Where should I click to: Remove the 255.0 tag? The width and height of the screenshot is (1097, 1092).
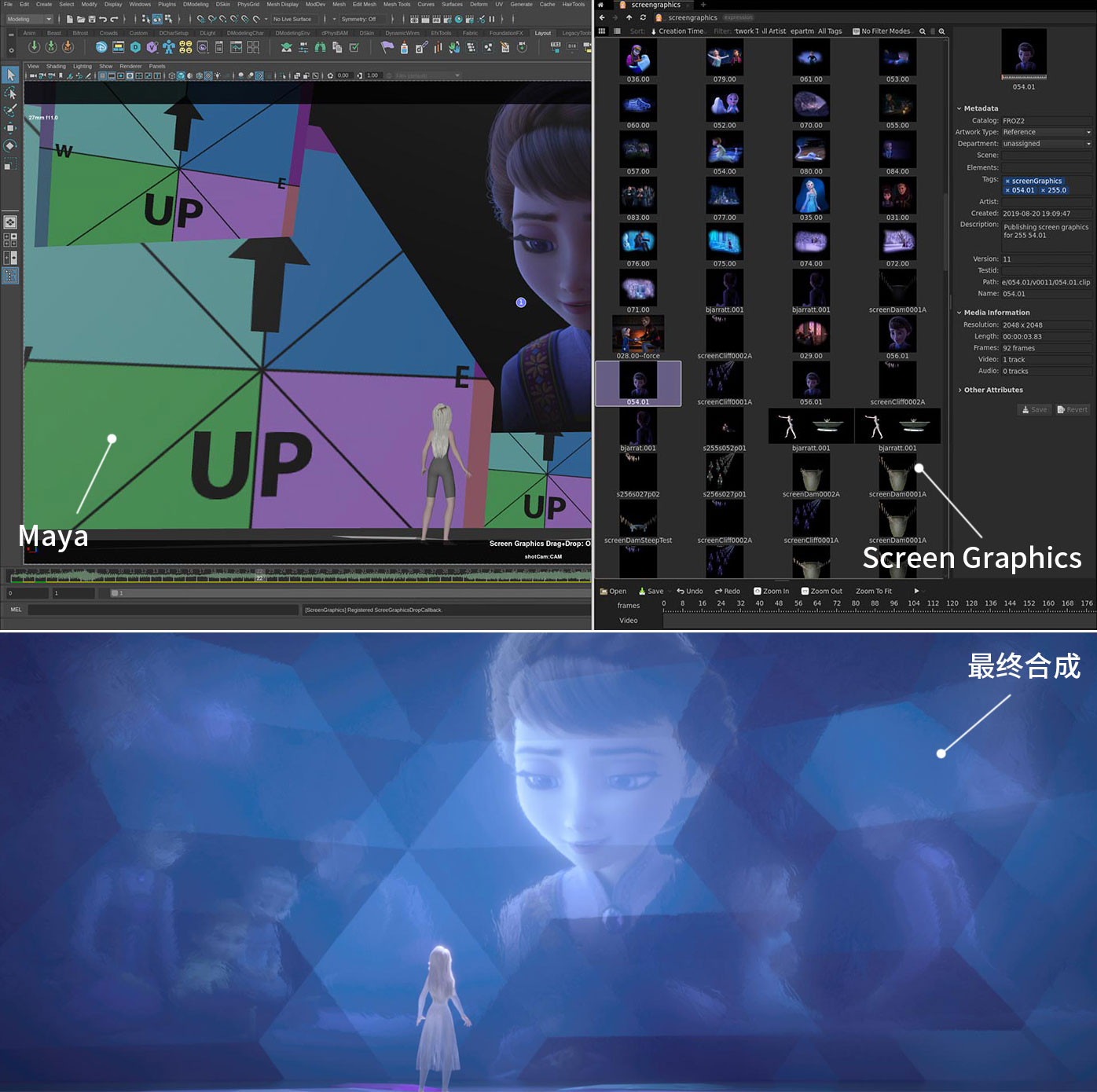point(1043,191)
